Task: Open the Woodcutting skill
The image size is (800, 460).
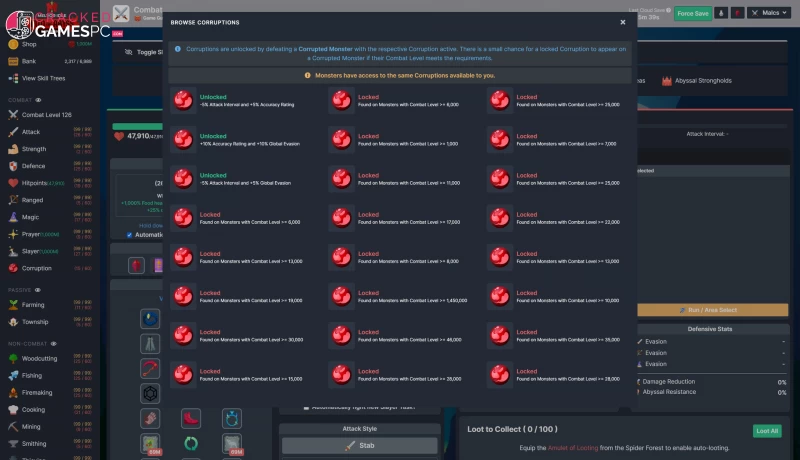Action: (13, 357)
